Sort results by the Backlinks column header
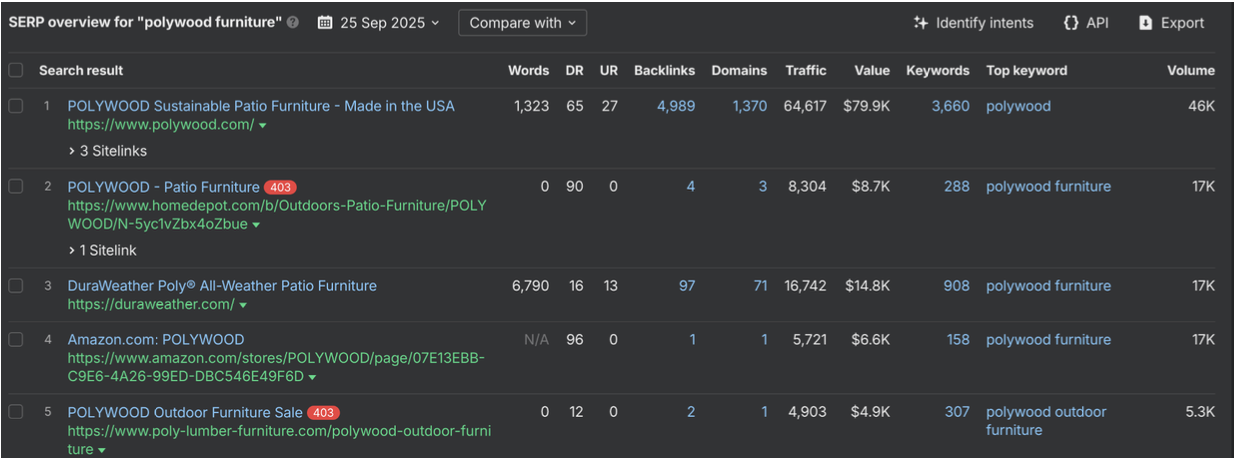Viewport: 1234px width, 458px height. (664, 70)
